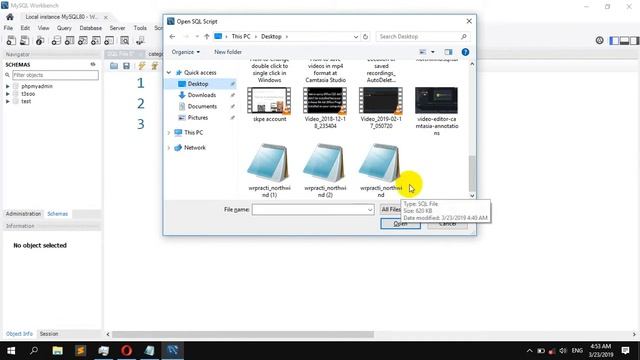The height and width of the screenshot is (360, 640).
Task: Click the refresh address icon
Action: [x=365, y=36]
